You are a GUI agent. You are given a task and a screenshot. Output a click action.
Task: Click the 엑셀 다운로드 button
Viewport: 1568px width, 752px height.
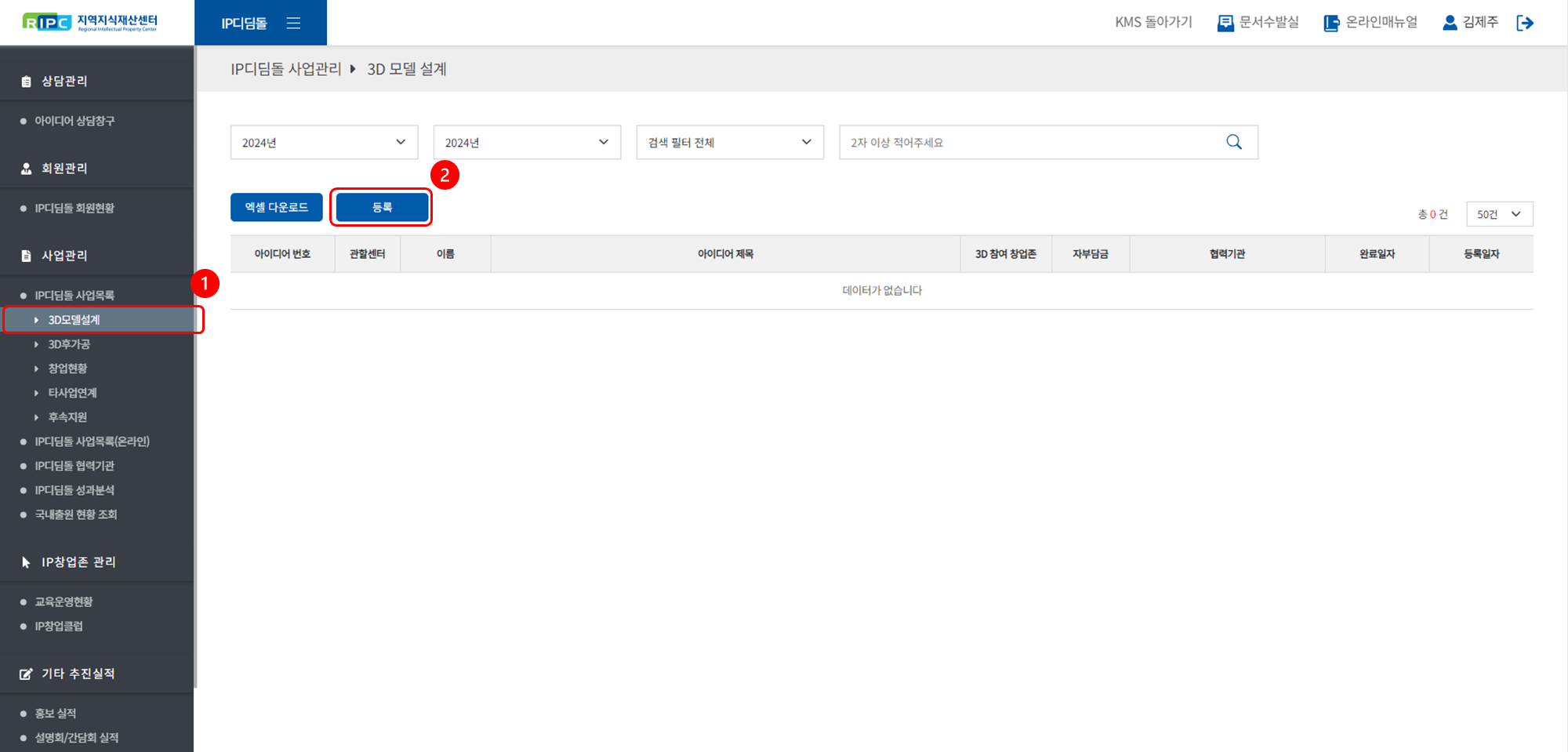pyautogui.click(x=276, y=207)
